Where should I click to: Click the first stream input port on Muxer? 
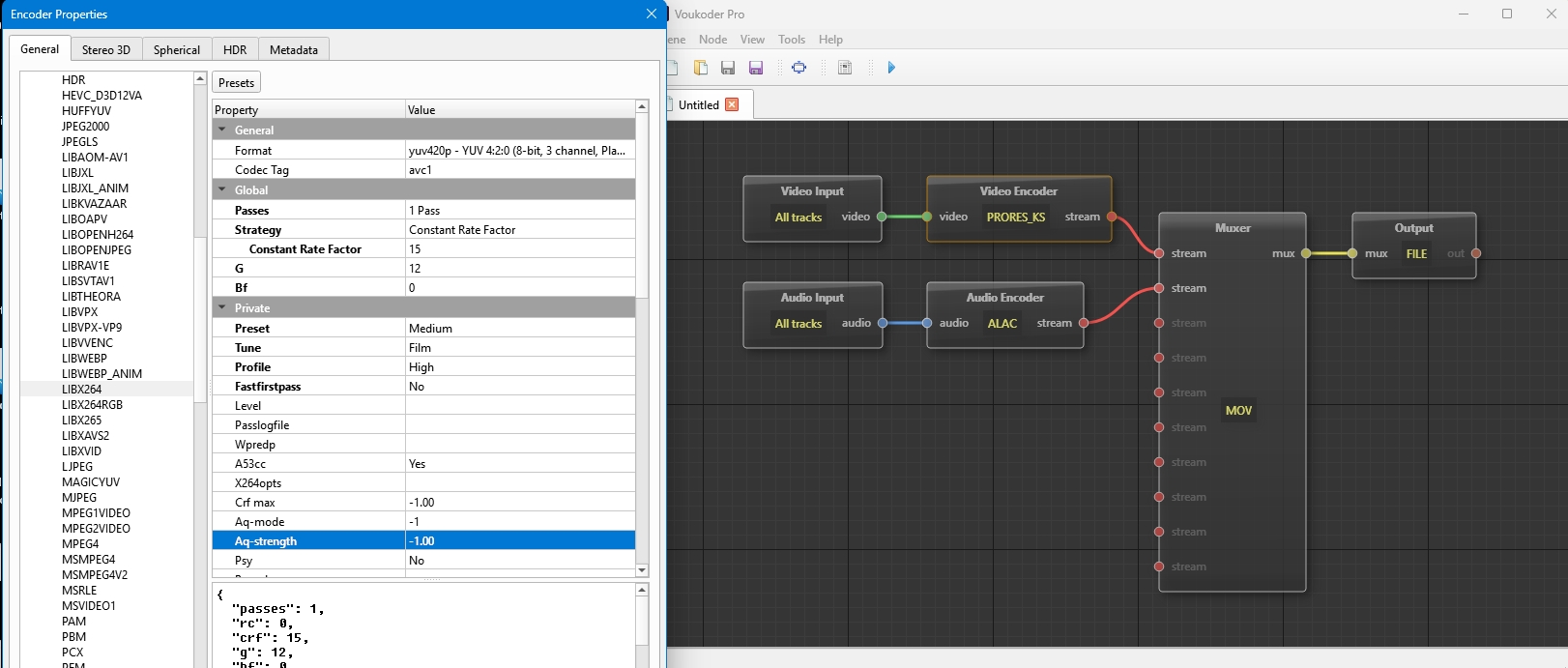click(x=1159, y=253)
